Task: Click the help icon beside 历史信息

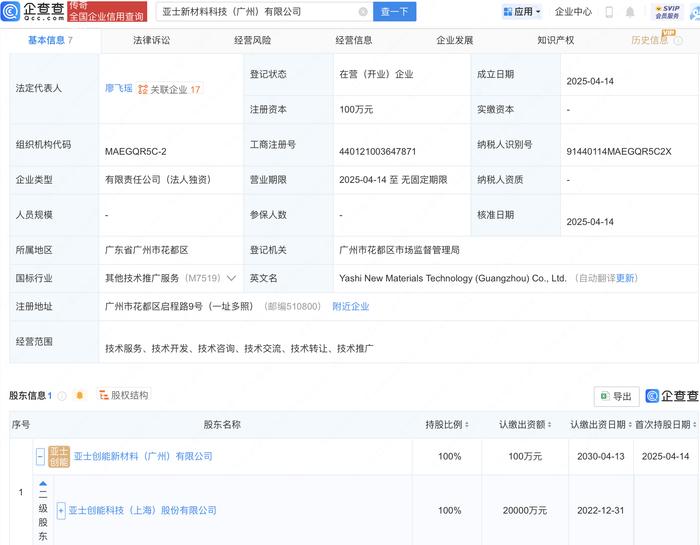Action: (678, 41)
